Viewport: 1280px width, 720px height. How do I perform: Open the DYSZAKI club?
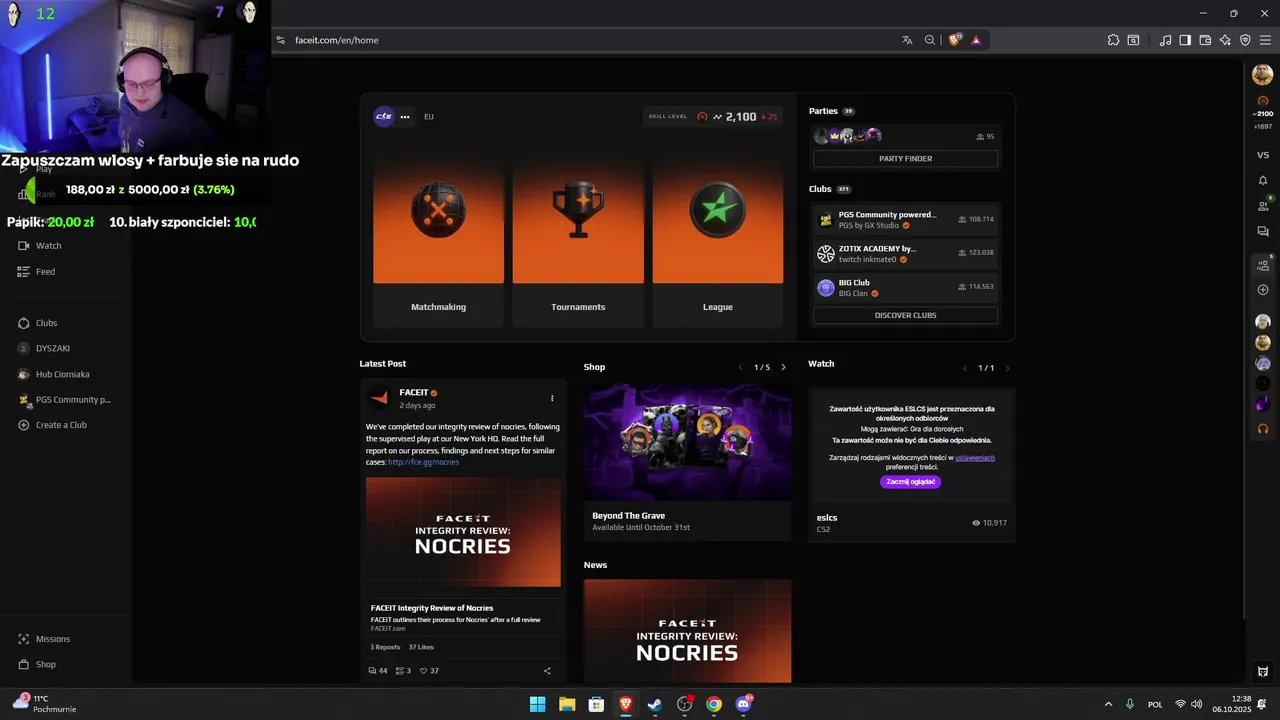44,348
